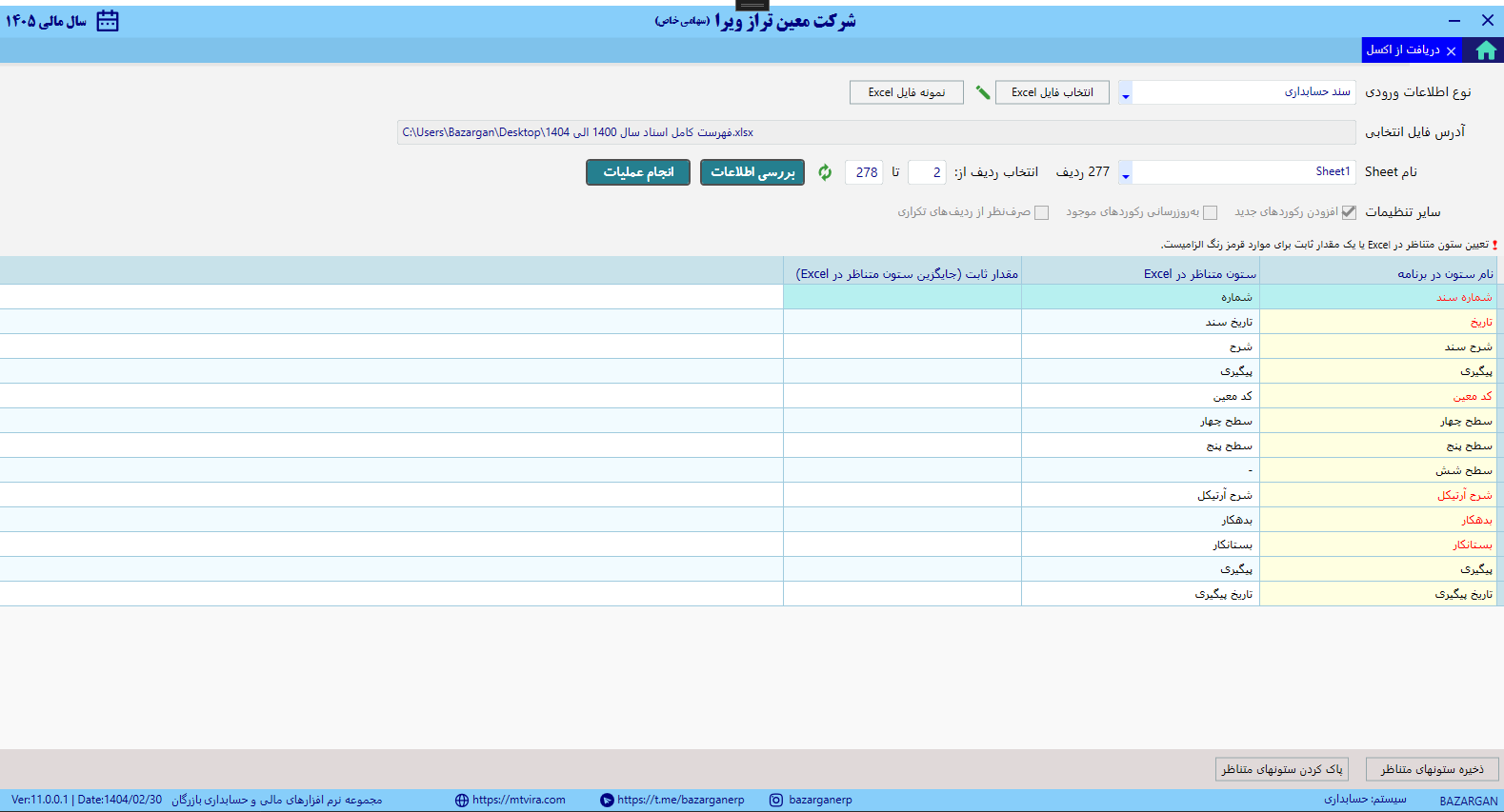Open the Sheet name dropdown arrow
This screenshot has width=1504, height=812.
click(x=1125, y=173)
